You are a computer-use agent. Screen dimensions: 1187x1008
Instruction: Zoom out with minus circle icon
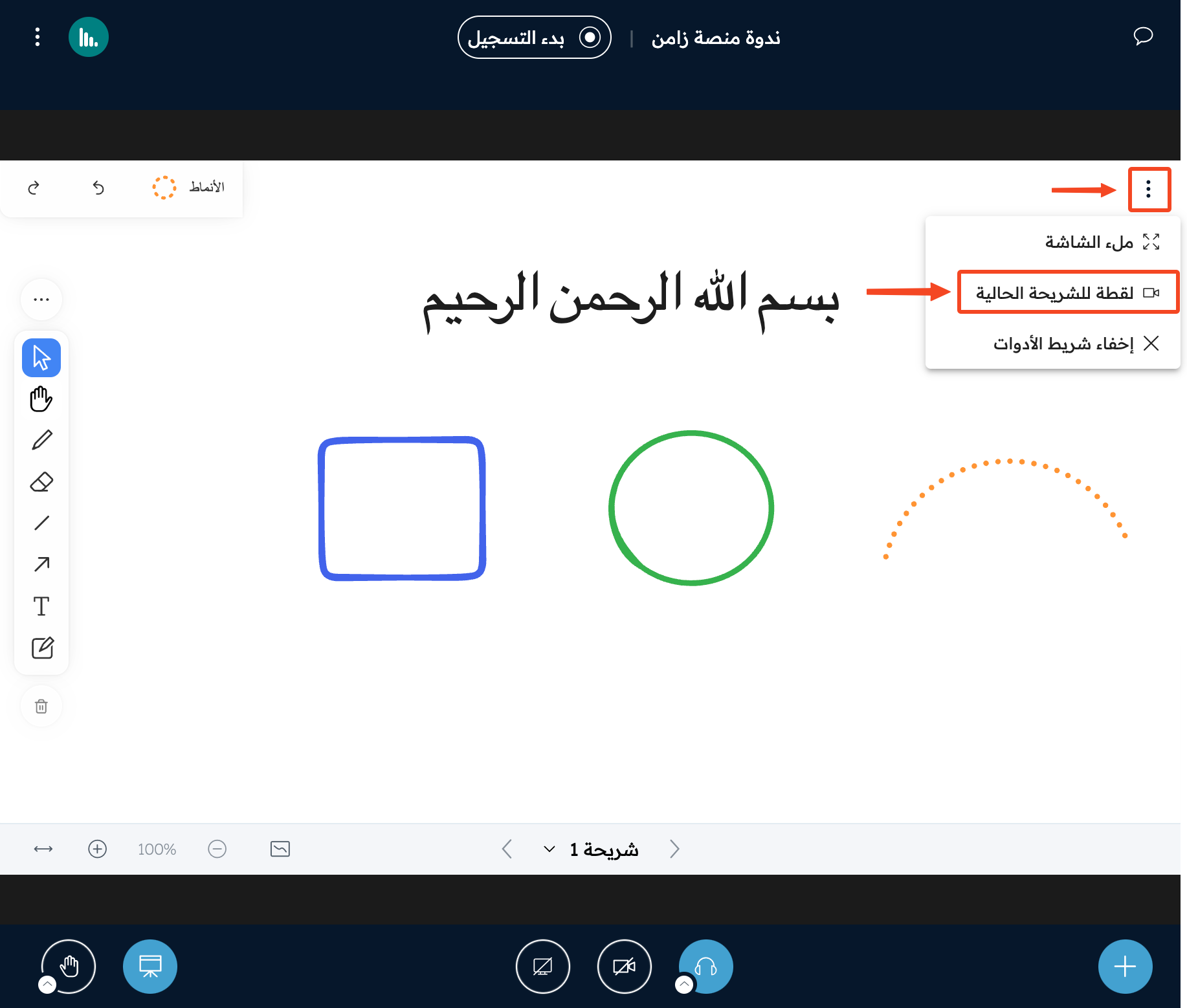tap(217, 849)
